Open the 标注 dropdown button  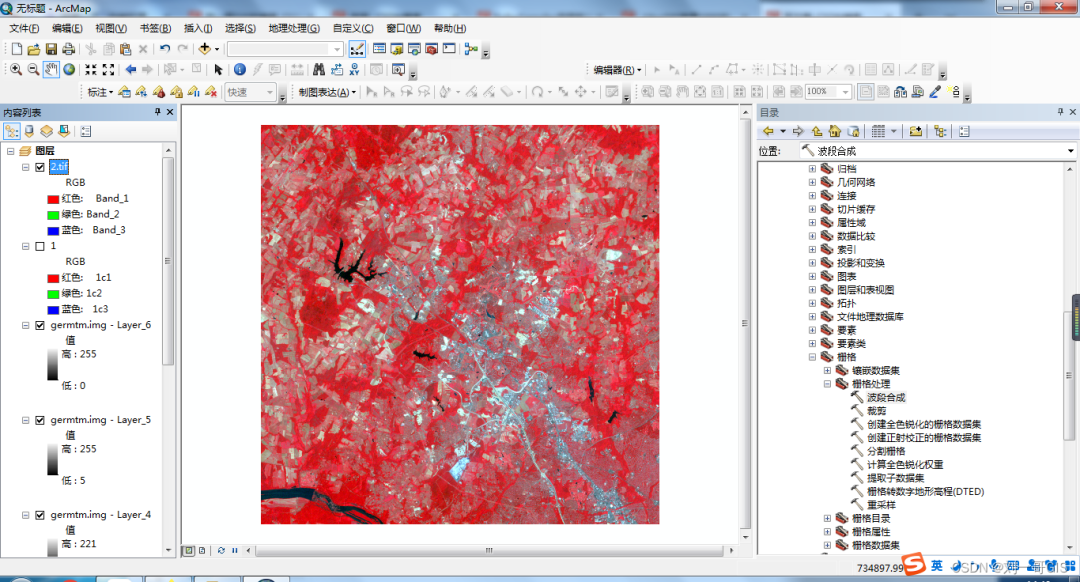coord(100,92)
